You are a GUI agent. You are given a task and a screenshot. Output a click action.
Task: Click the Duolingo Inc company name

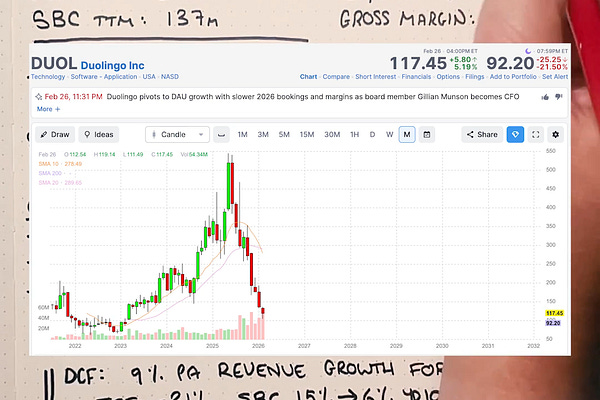point(112,65)
